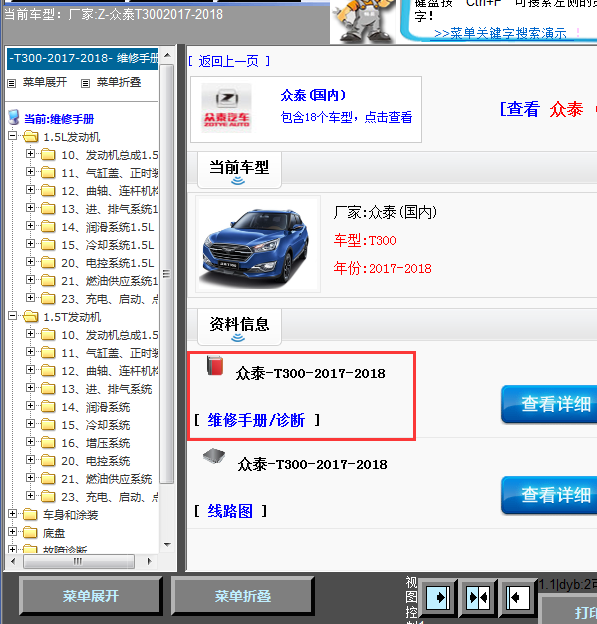This screenshot has height=624, width=597.
Task: Select 13、进、排气系统1 under 1.5L发动机
Action: 109,209
